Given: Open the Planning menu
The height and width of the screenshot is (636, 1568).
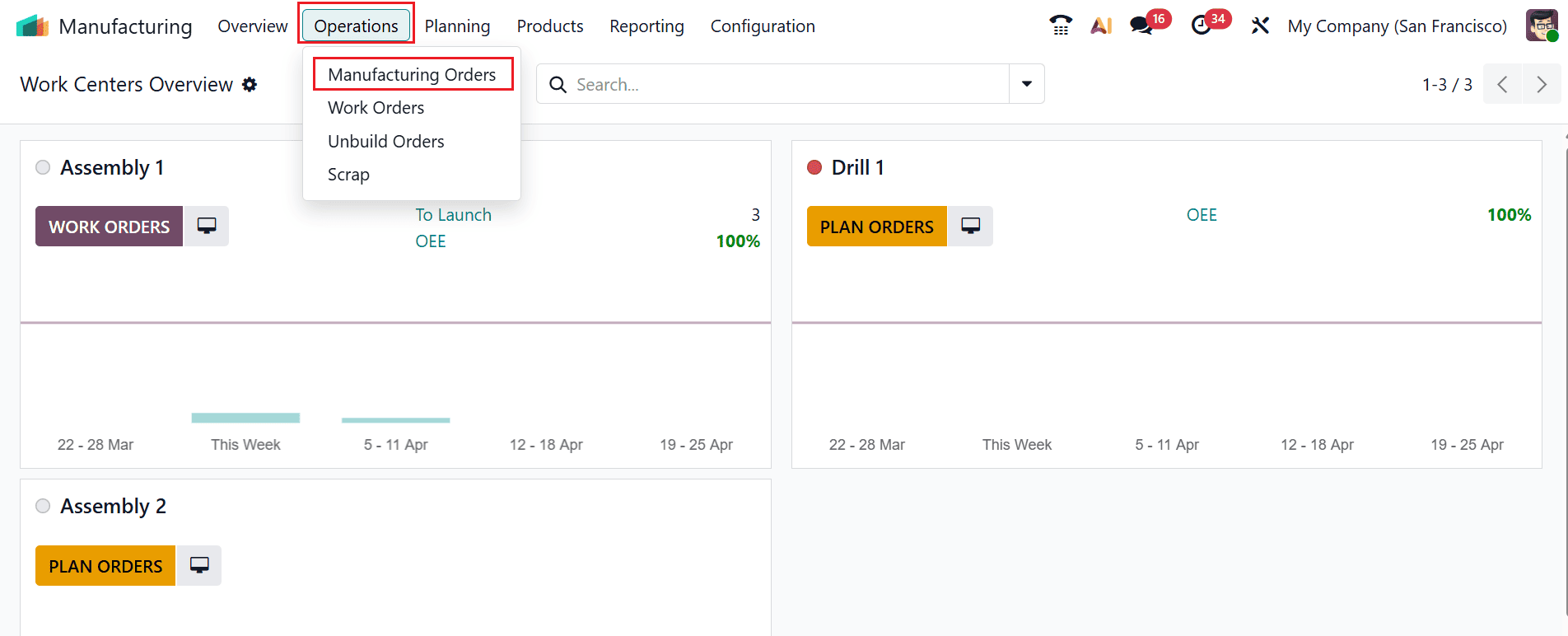Looking at the screenshot, I should pyautogui.click(x=457, y=26).
